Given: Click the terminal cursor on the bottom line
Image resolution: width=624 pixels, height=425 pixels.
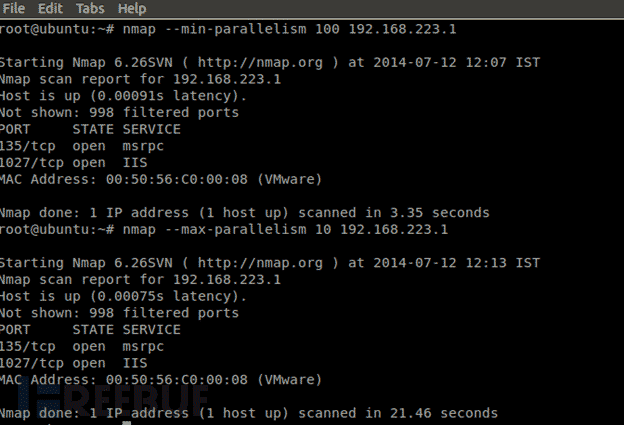Looking at the screenshot, I should point(125,422).
